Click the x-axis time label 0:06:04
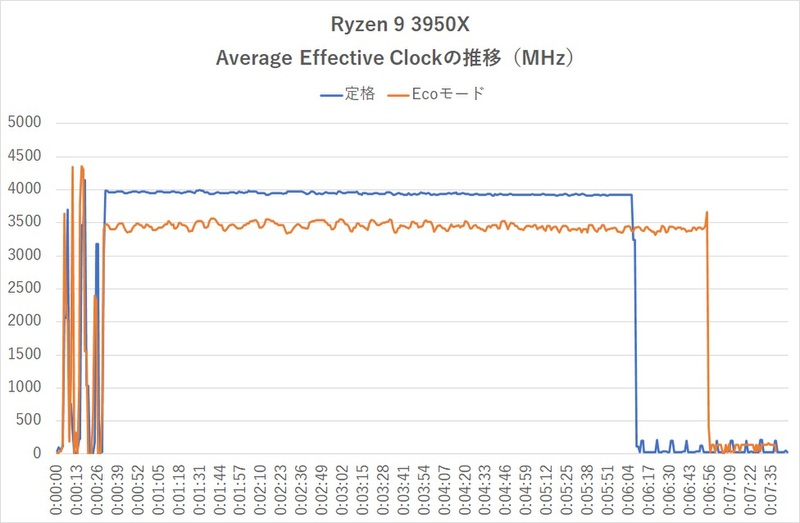 pos(627,490)
